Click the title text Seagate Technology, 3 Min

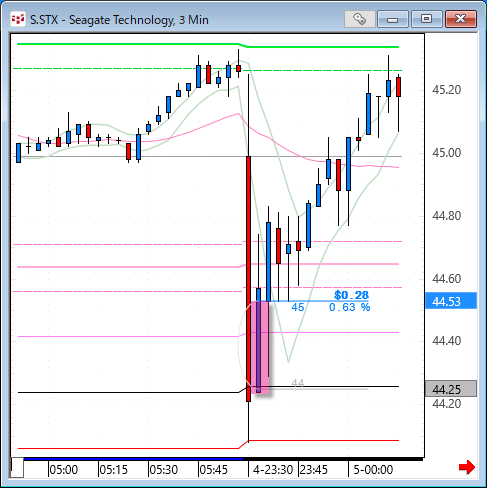click(139, 20)
